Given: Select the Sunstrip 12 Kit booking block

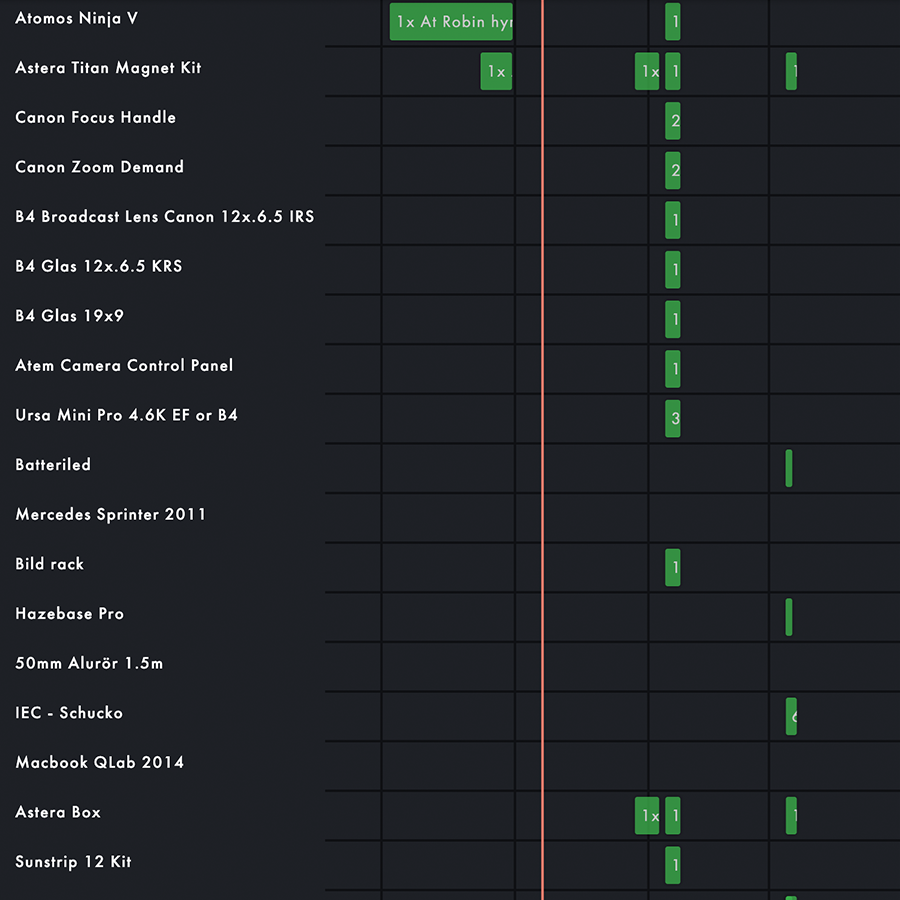Looking at the screenshot, I should coord(673,865).
